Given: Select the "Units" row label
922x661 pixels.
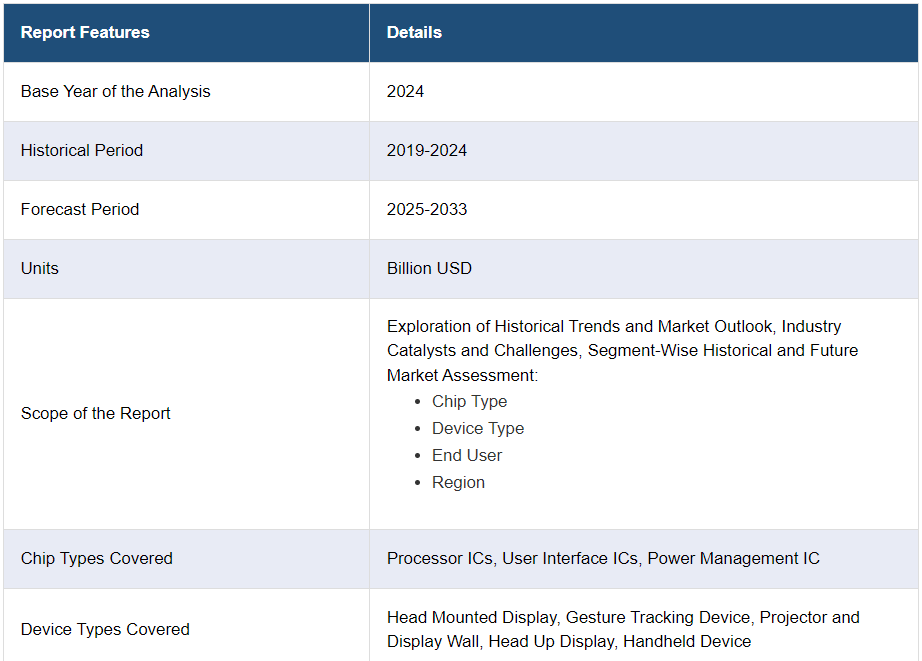Looking at the screenshot, I should tap(40, 268).
